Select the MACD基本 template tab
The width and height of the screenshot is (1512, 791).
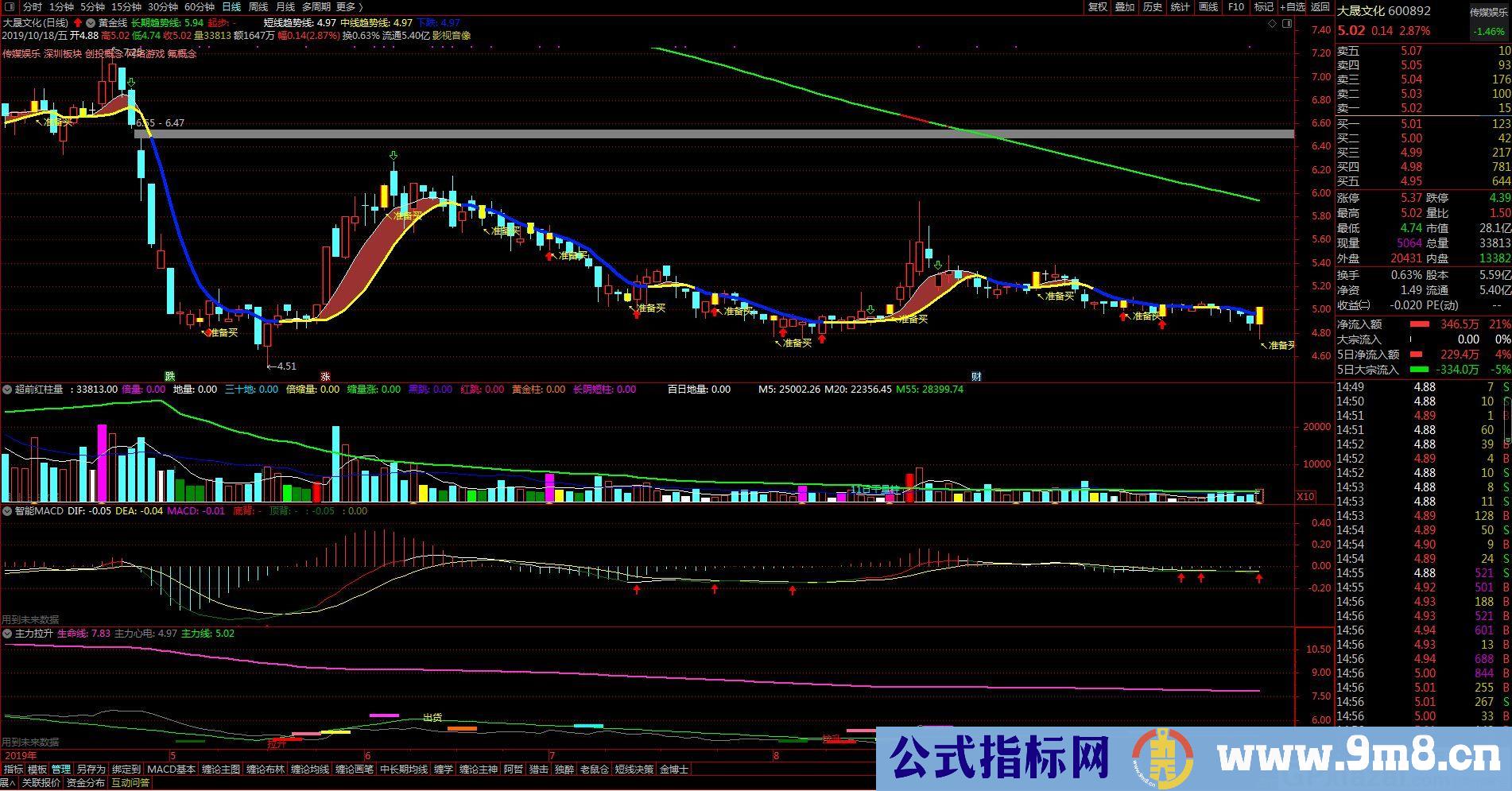click(x=171, y=770)
